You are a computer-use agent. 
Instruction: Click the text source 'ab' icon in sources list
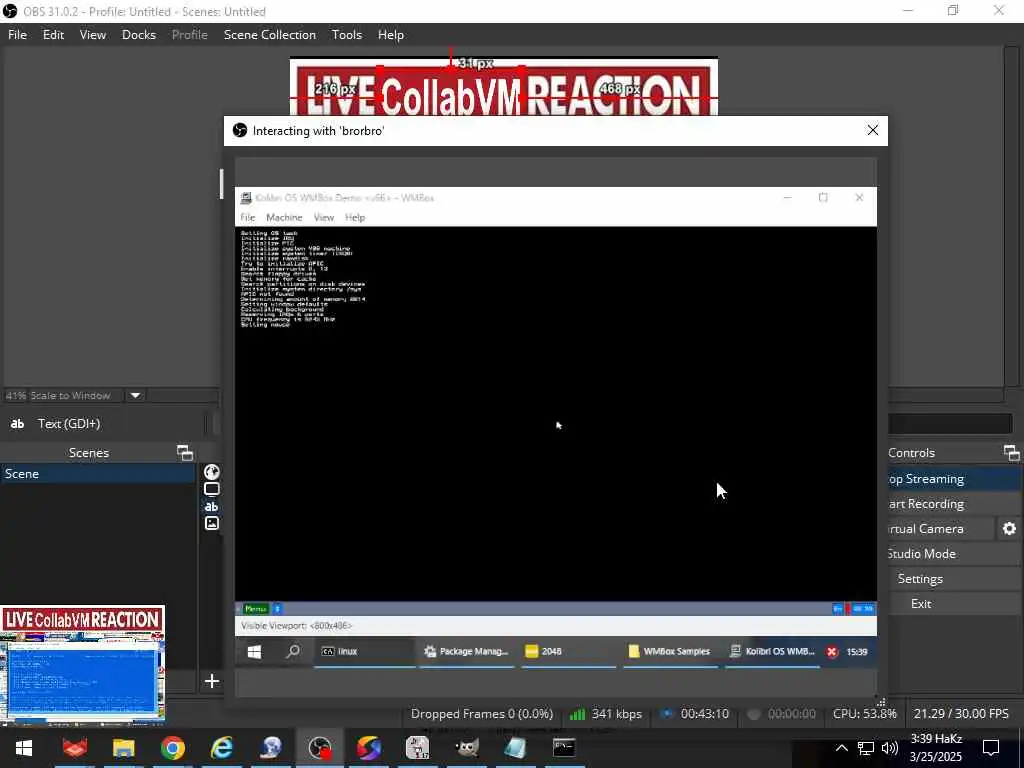click(212, 507)
